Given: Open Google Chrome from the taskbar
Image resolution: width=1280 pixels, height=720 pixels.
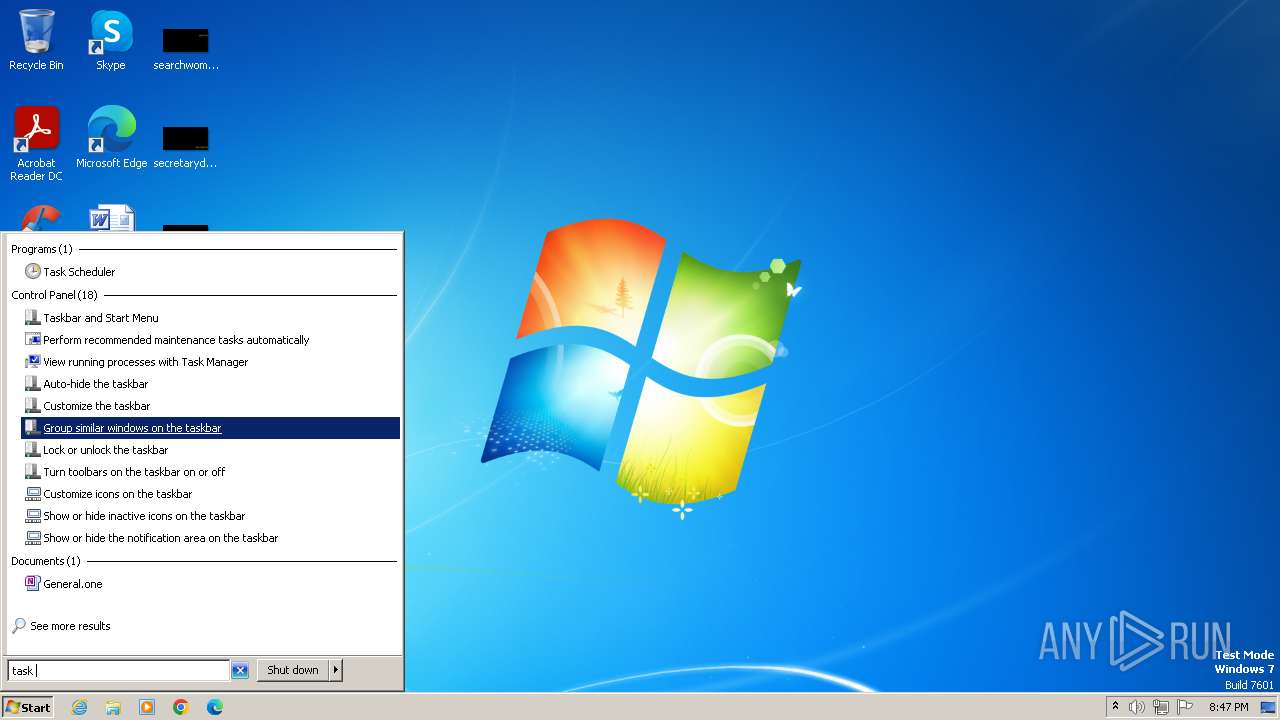Looking at the screenshot, I should coord(181,707).
